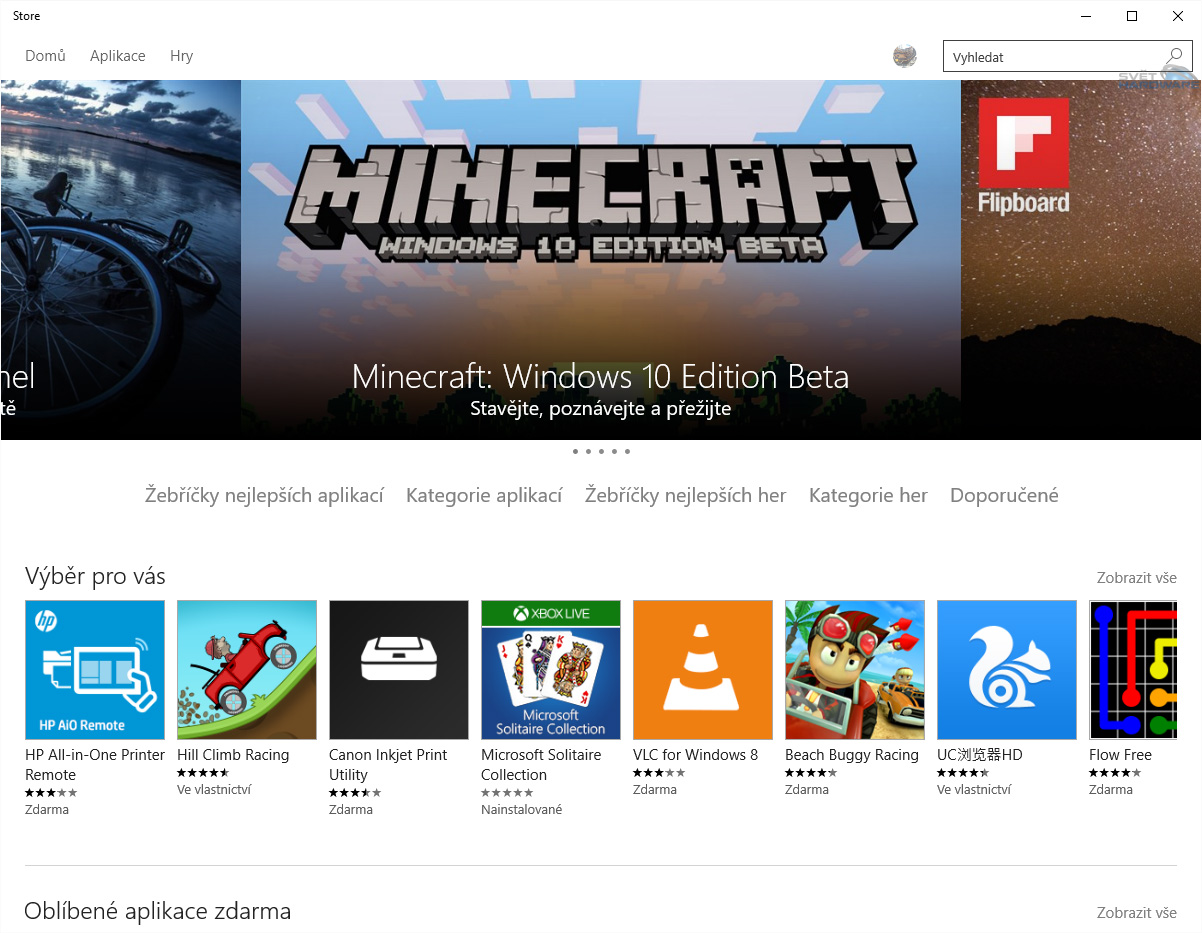
Task: Select the last carousel navigation dot
Action: (627, 451)
